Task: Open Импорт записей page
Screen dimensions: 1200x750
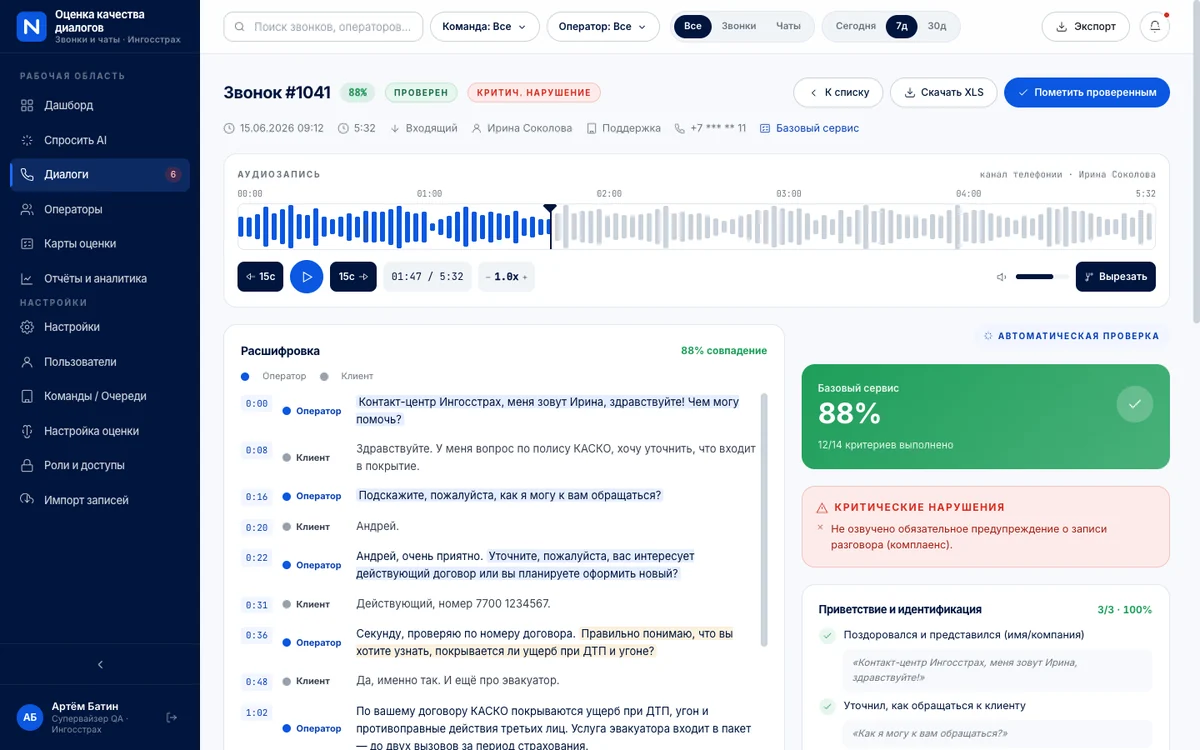Action: pos(100,500)
